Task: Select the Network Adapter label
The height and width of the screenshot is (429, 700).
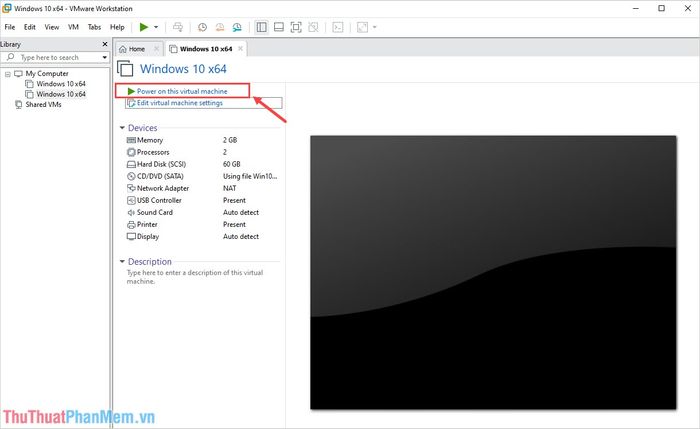Action: point(162,188)
